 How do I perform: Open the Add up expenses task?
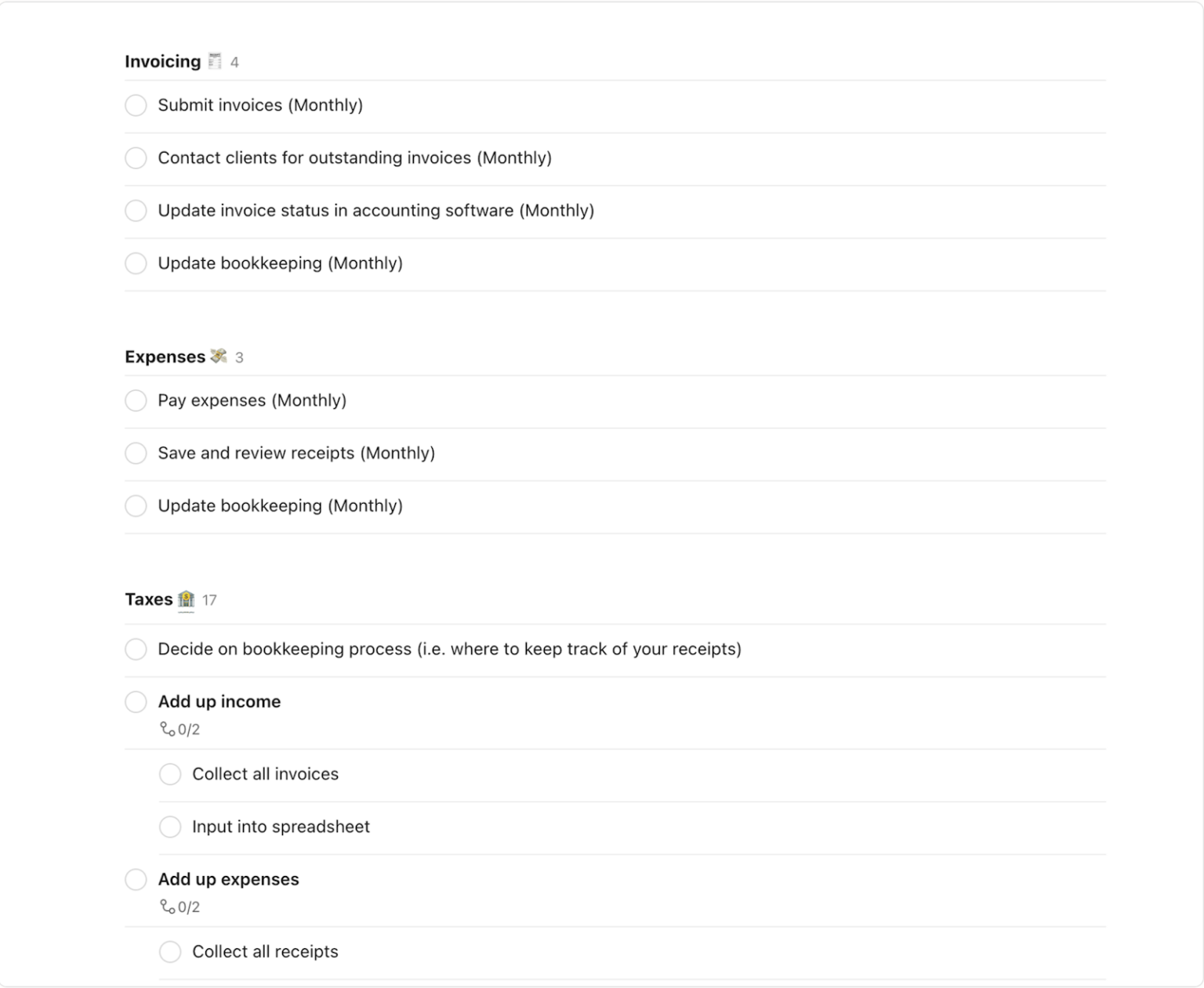click(x=228, y=879)
